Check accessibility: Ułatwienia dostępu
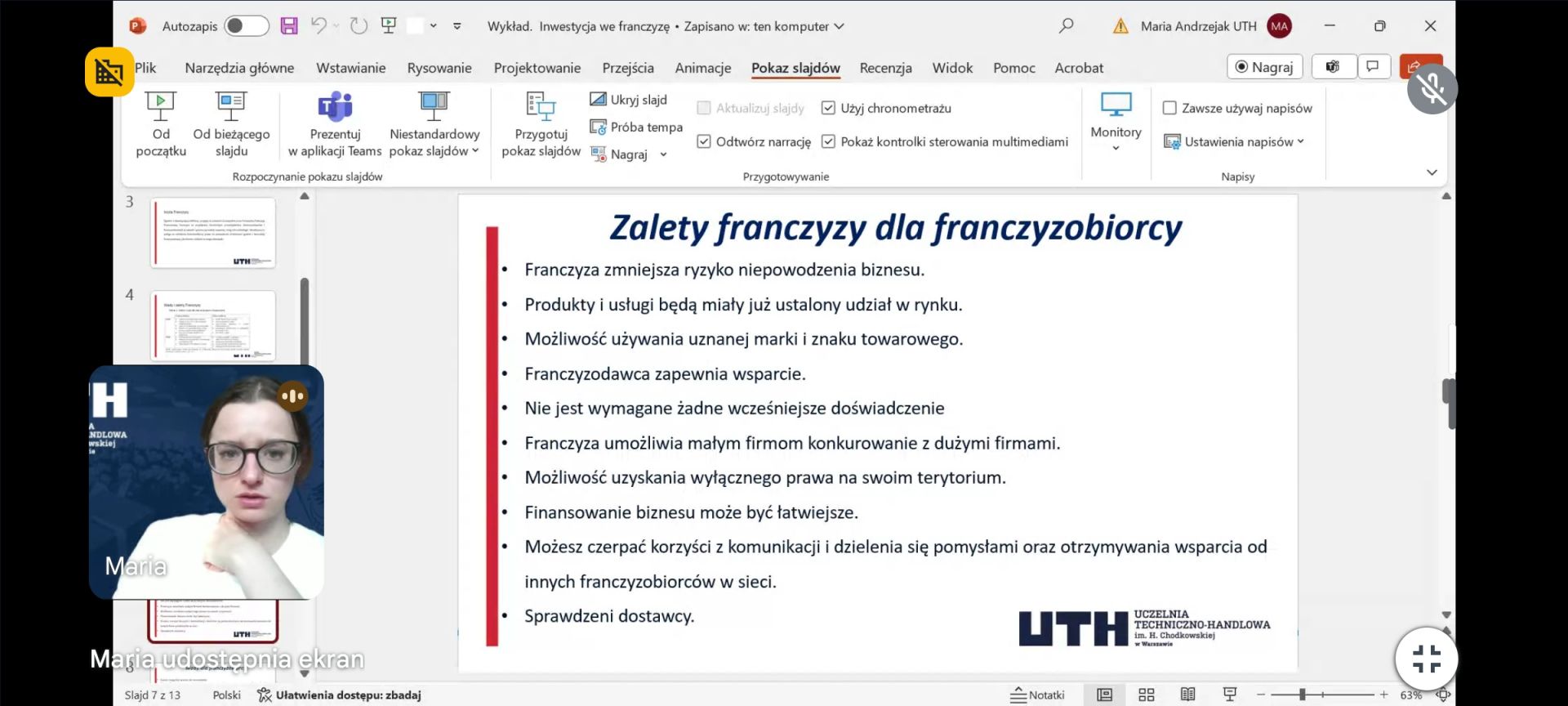Viewport: 1568px width, 706px height. (340, 695)
